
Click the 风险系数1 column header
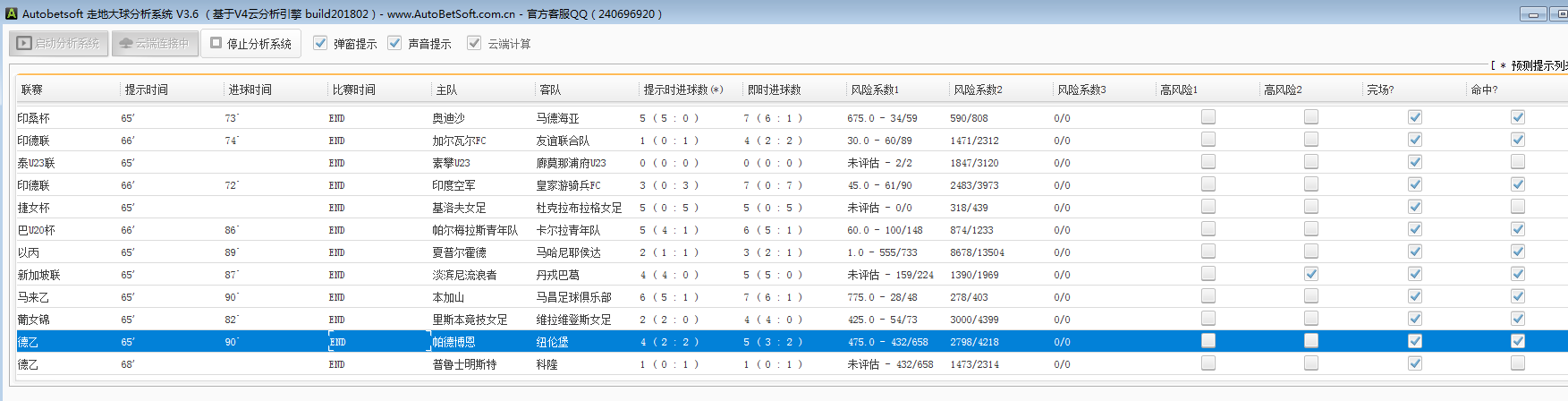pyautogui.click(x=874, y=90)
